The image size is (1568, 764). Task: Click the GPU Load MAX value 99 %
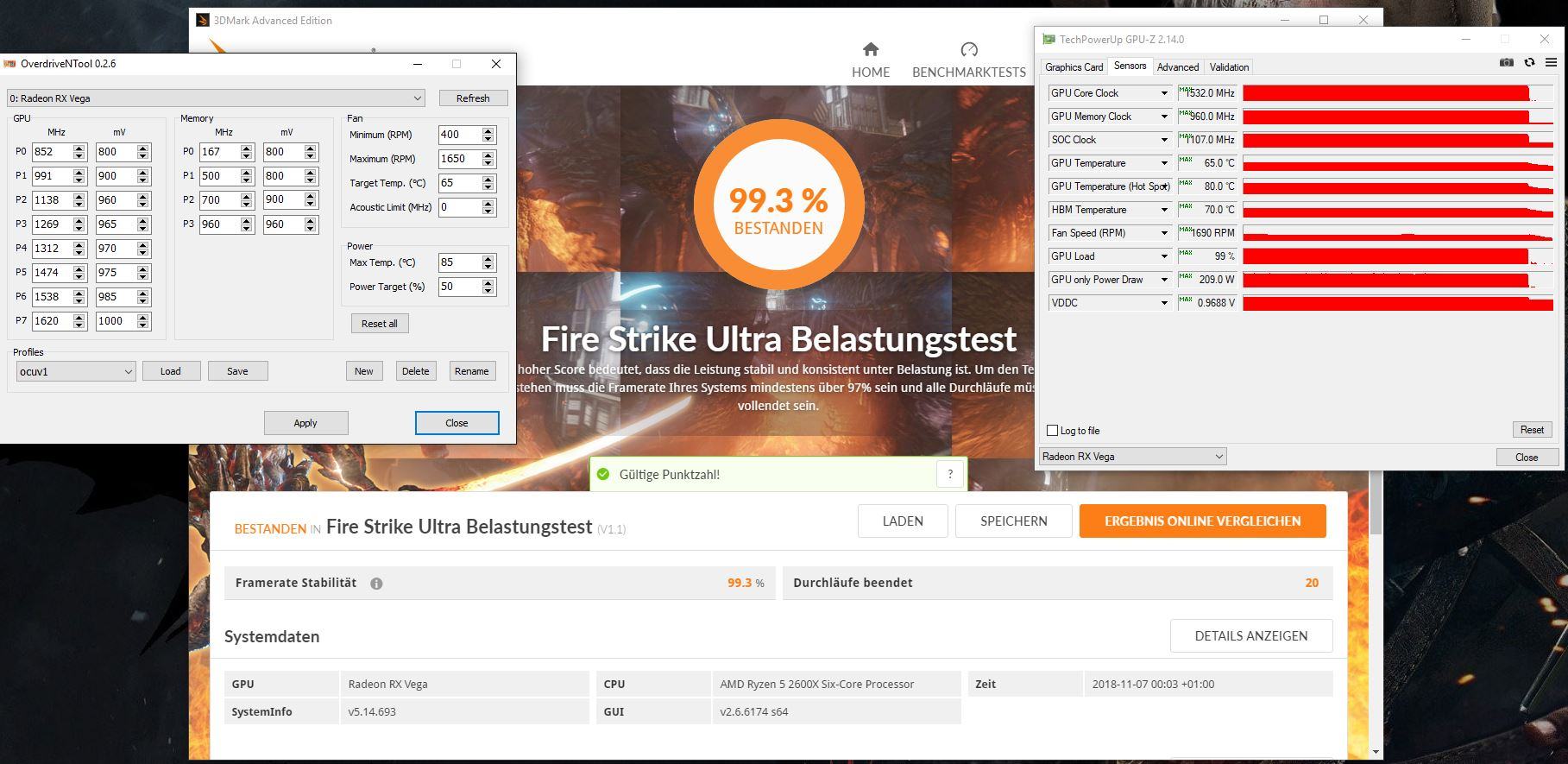(x=1207, y=256)
